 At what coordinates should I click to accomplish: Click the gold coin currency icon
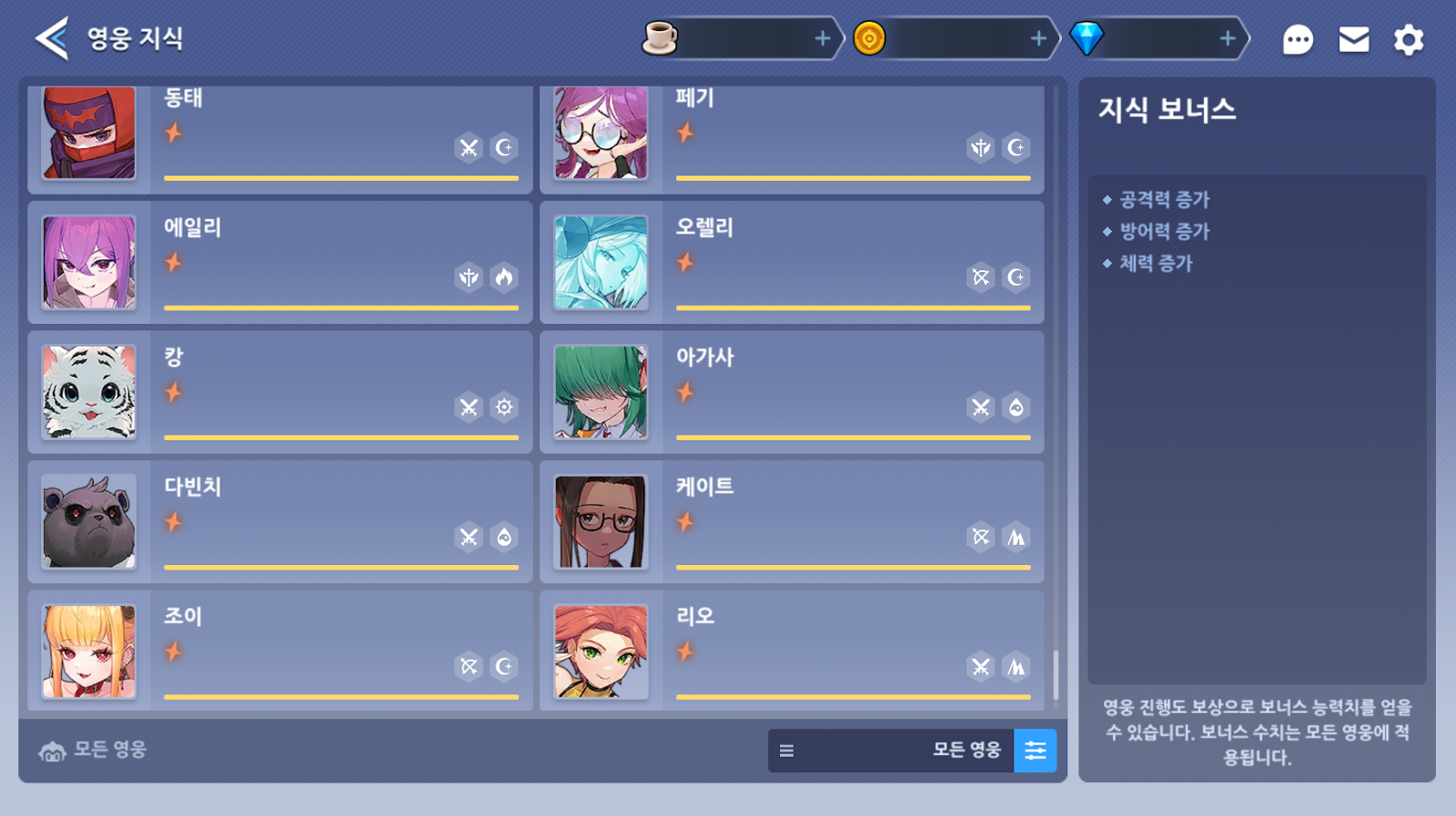coord(869,38)
